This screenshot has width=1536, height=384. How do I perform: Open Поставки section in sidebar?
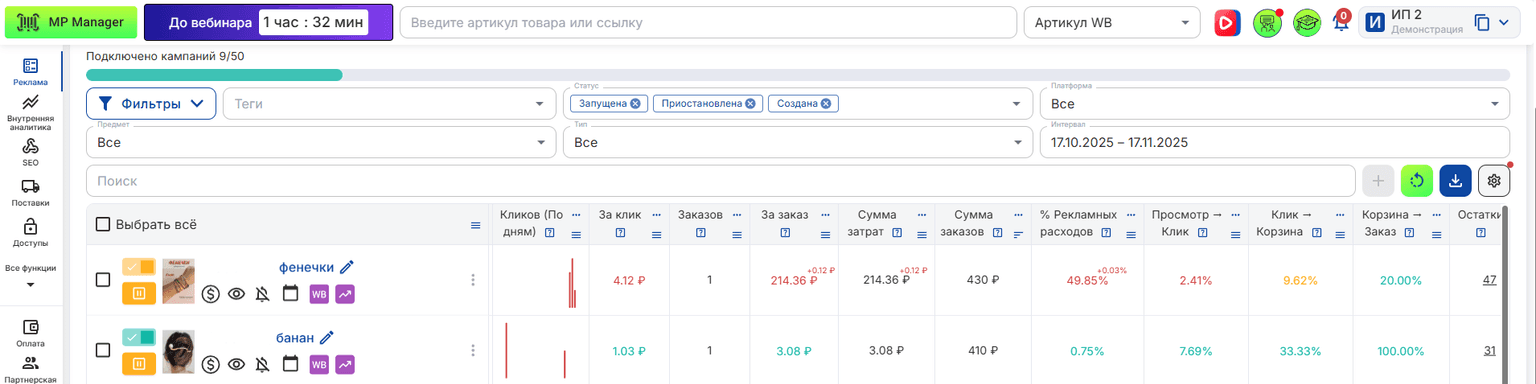pos(30,192)
